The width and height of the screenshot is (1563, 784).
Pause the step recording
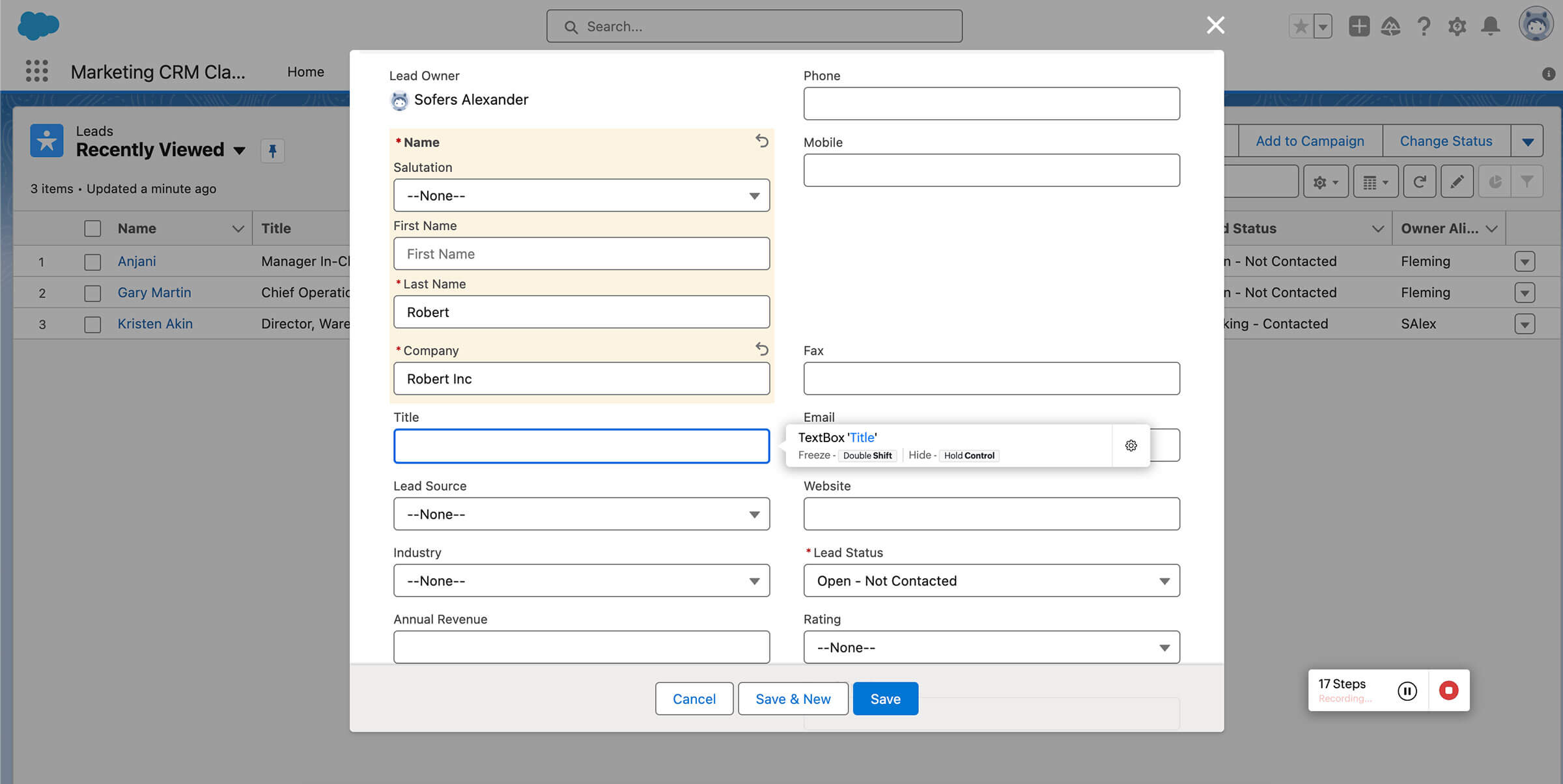pyautogui.click(x=1407, y=690)
